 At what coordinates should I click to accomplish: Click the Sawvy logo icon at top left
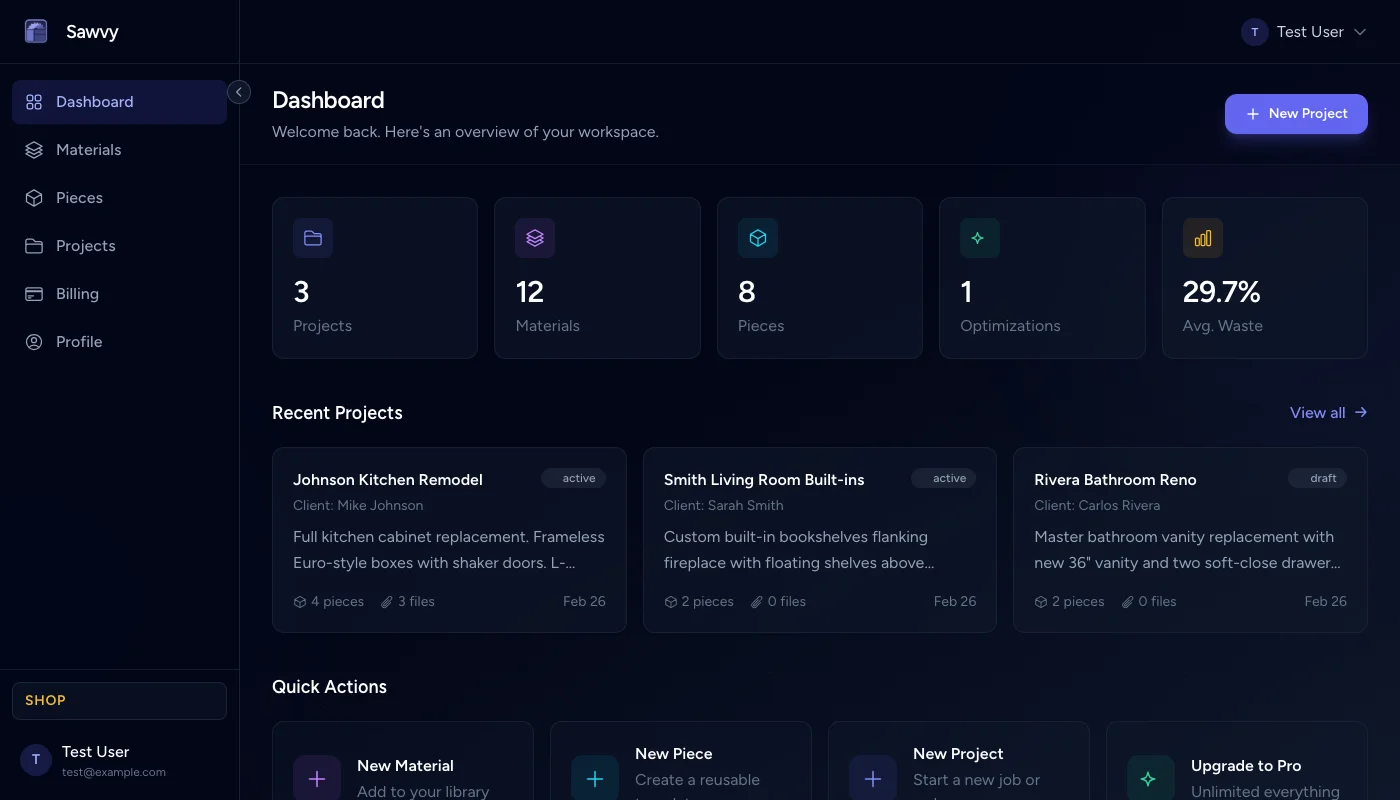(36, 31)
